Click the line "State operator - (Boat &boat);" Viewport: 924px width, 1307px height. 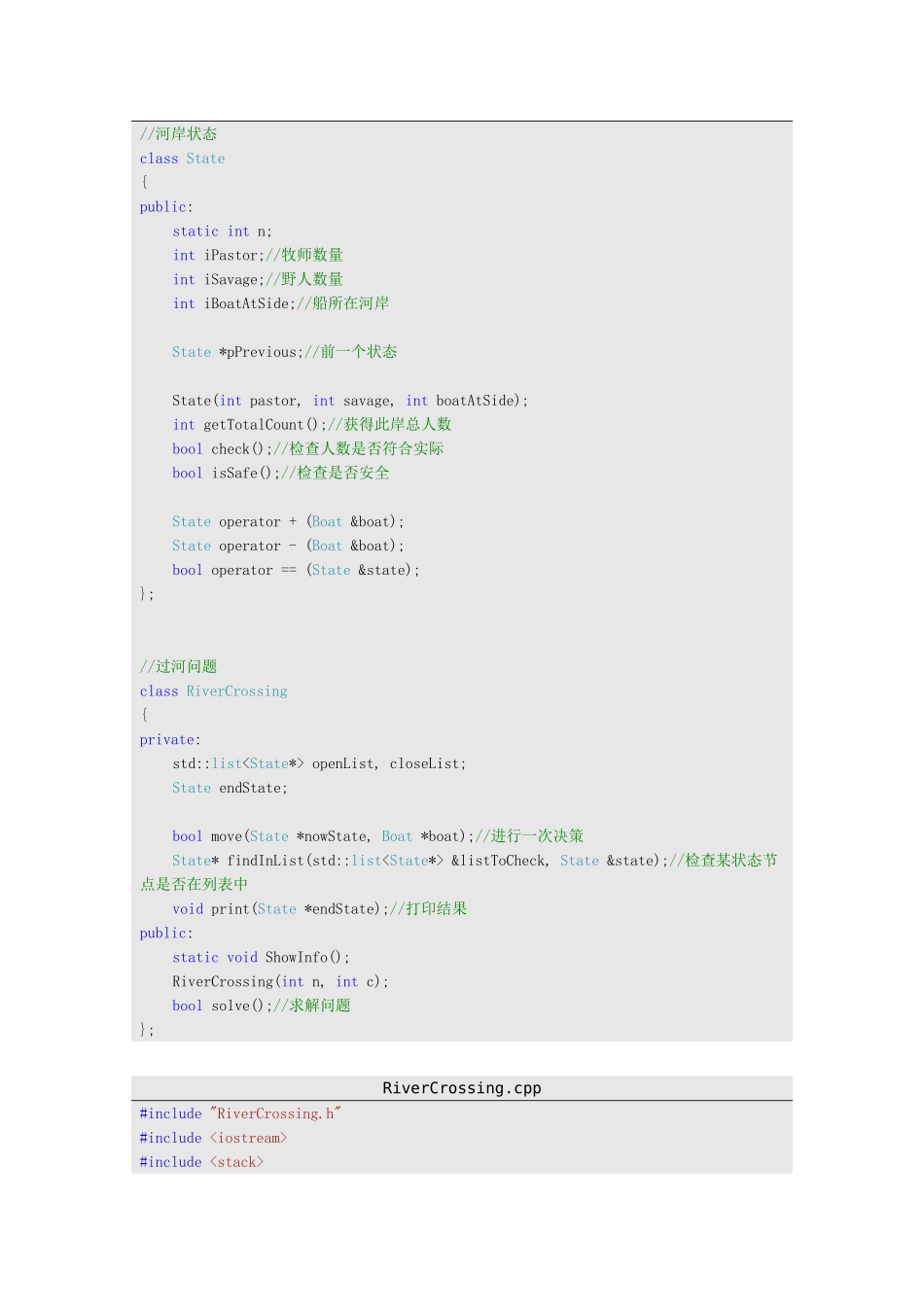point(288,547)
